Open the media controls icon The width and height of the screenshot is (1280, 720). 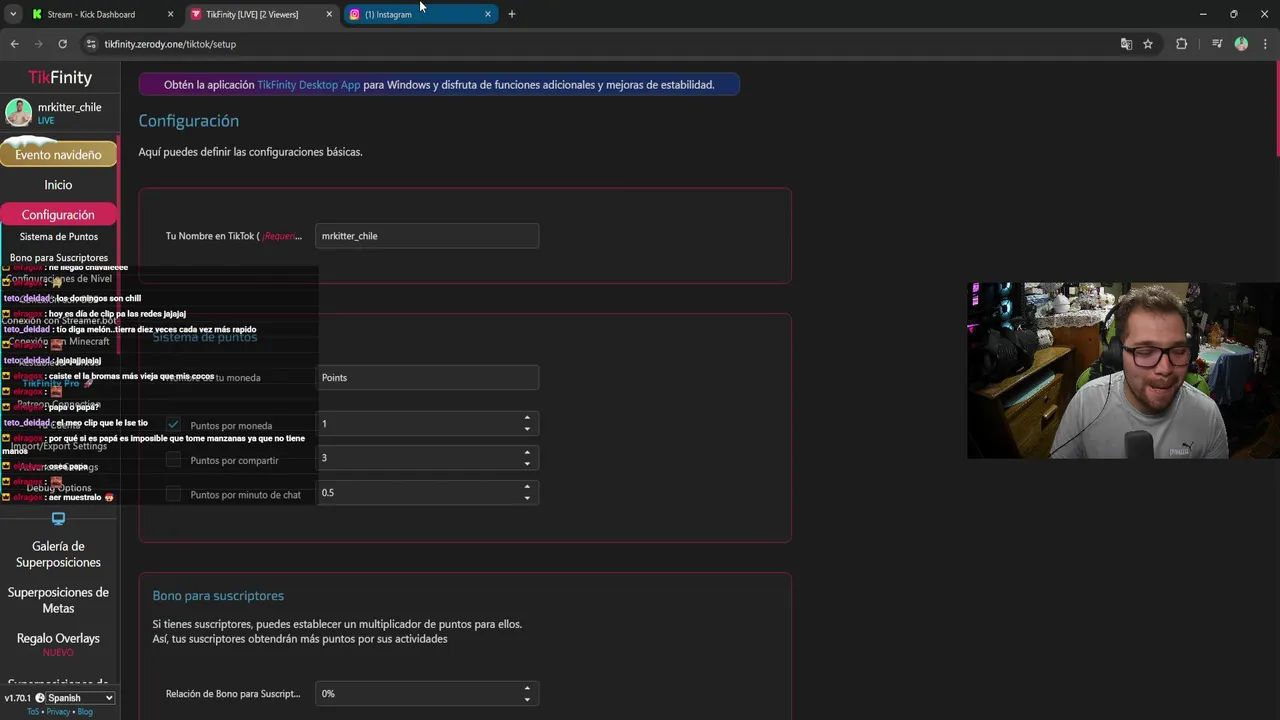[1217, 44]
